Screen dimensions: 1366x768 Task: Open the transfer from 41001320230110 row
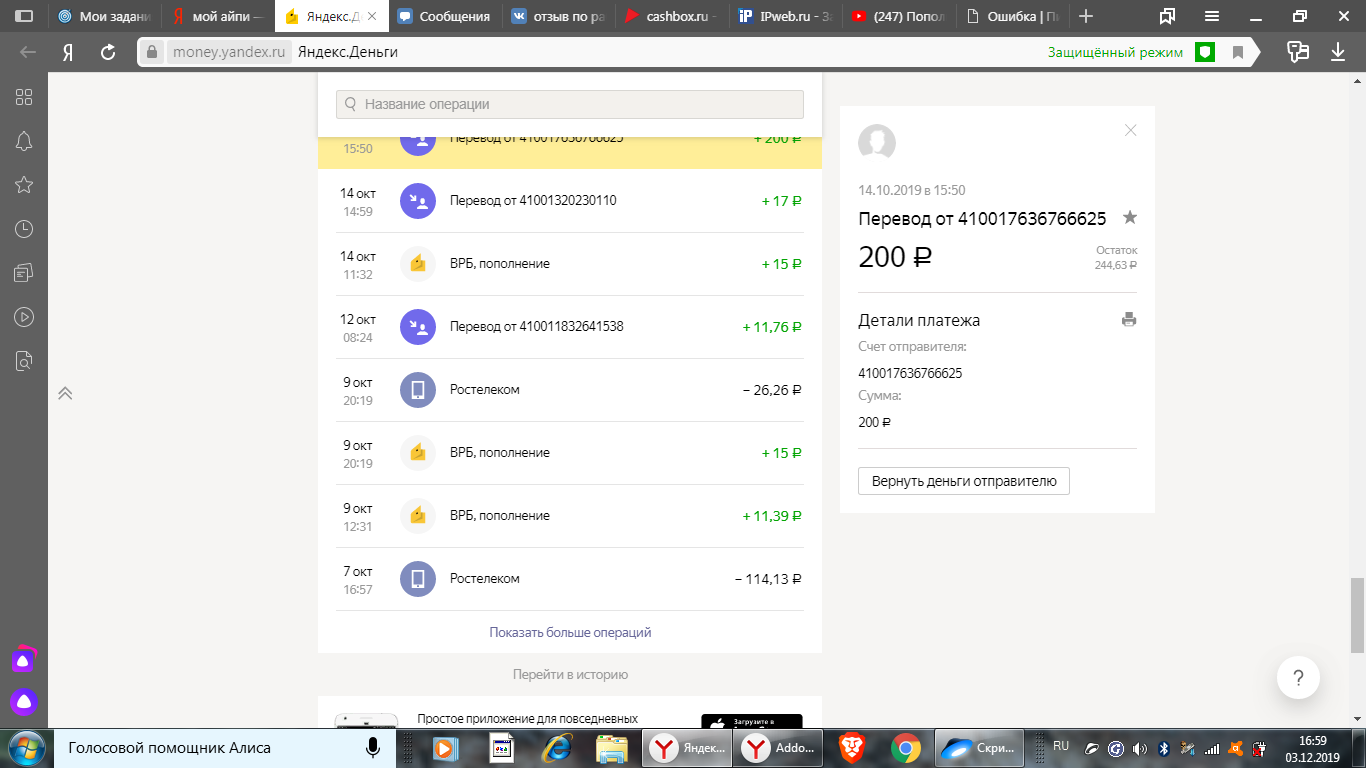tap(570, 201)
